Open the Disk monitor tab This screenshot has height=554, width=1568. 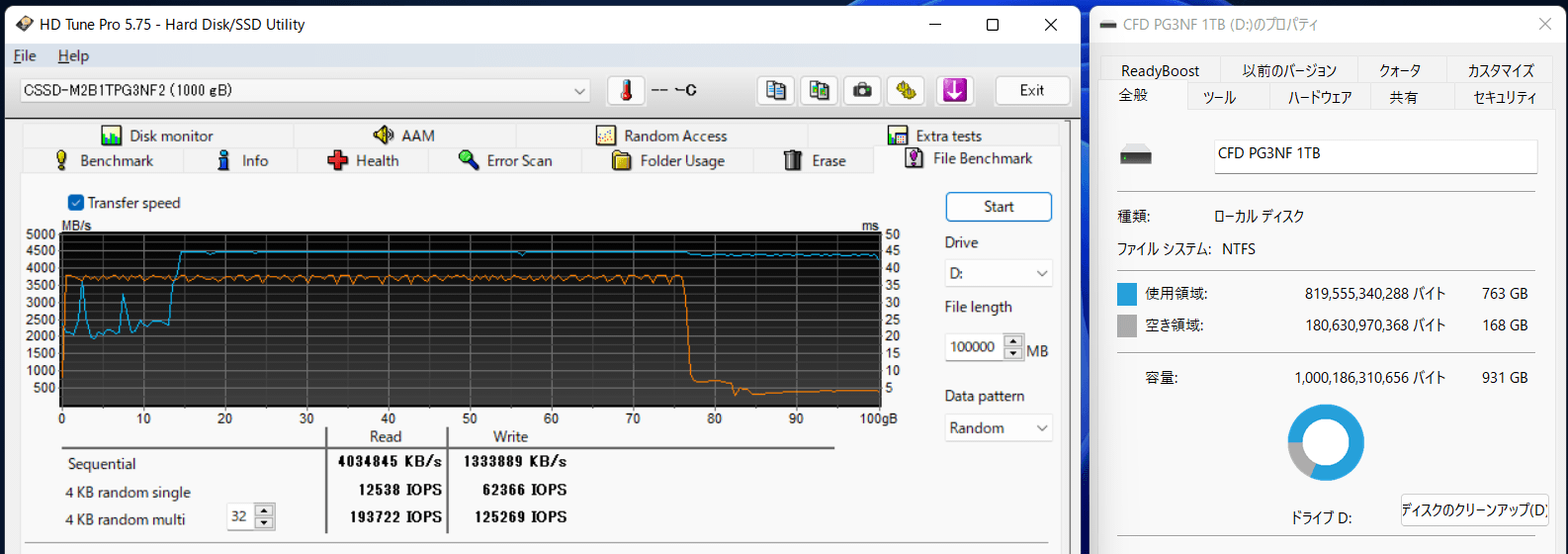tap(157, 136)
